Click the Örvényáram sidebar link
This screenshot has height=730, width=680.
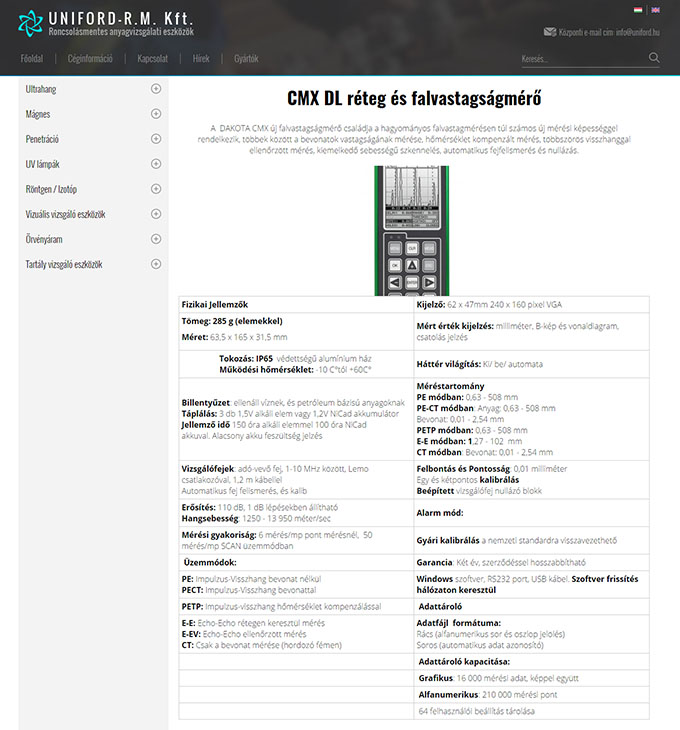(44, 240)
